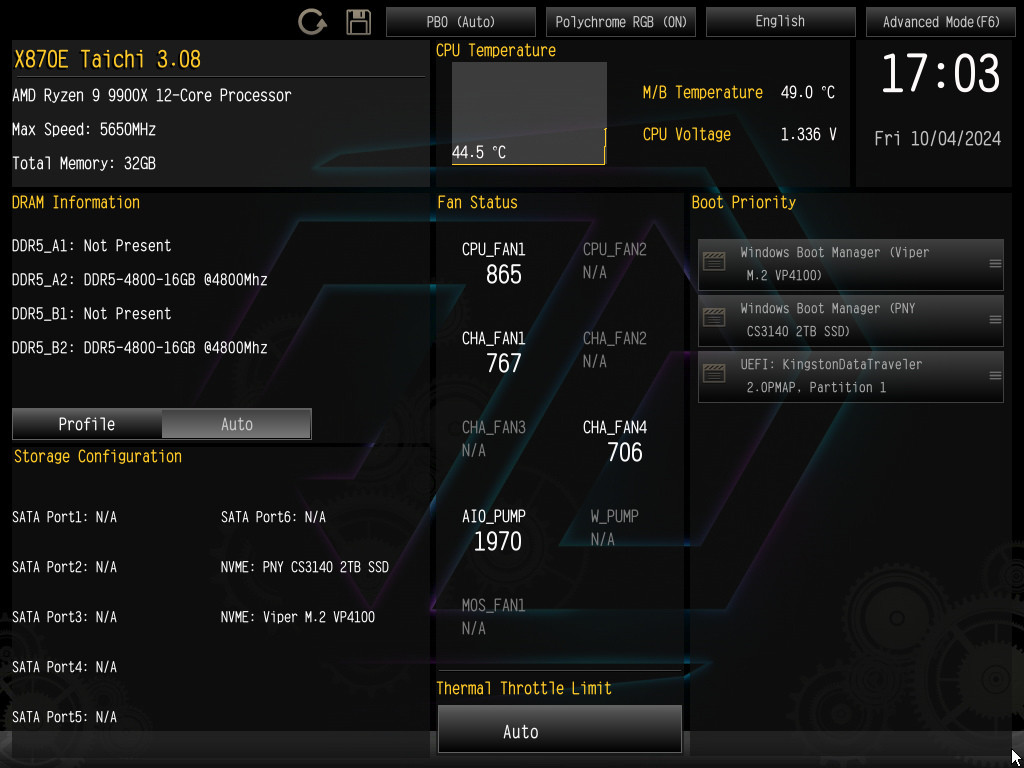Click SATA Port2: N/A entry
The width and height of the screenshot is (1024, 768).
[x=64, y=567]
